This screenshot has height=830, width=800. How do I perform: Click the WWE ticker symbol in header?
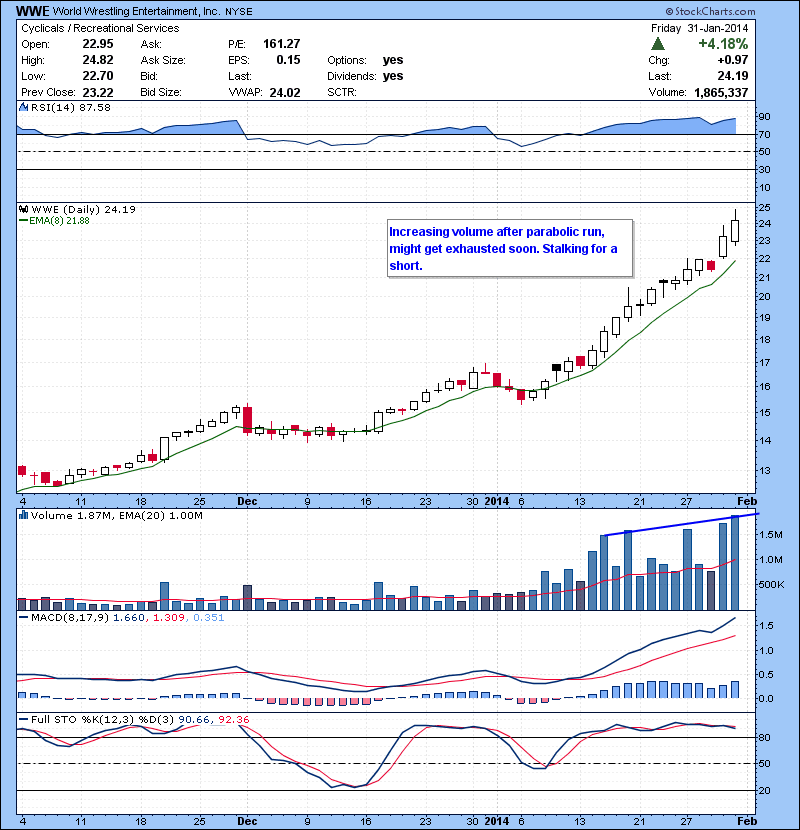(33, 11)
